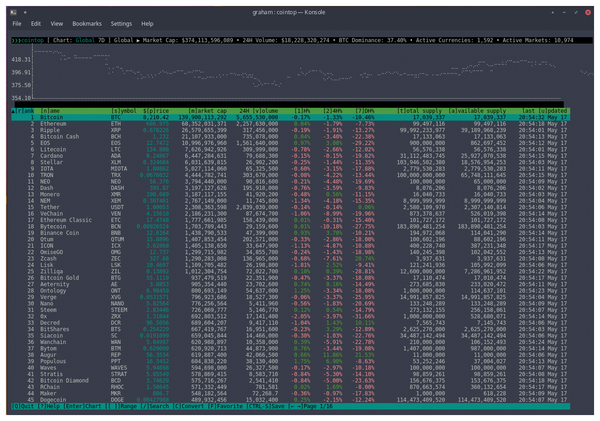
Task: Open the View menu
Action: point(57,24)
